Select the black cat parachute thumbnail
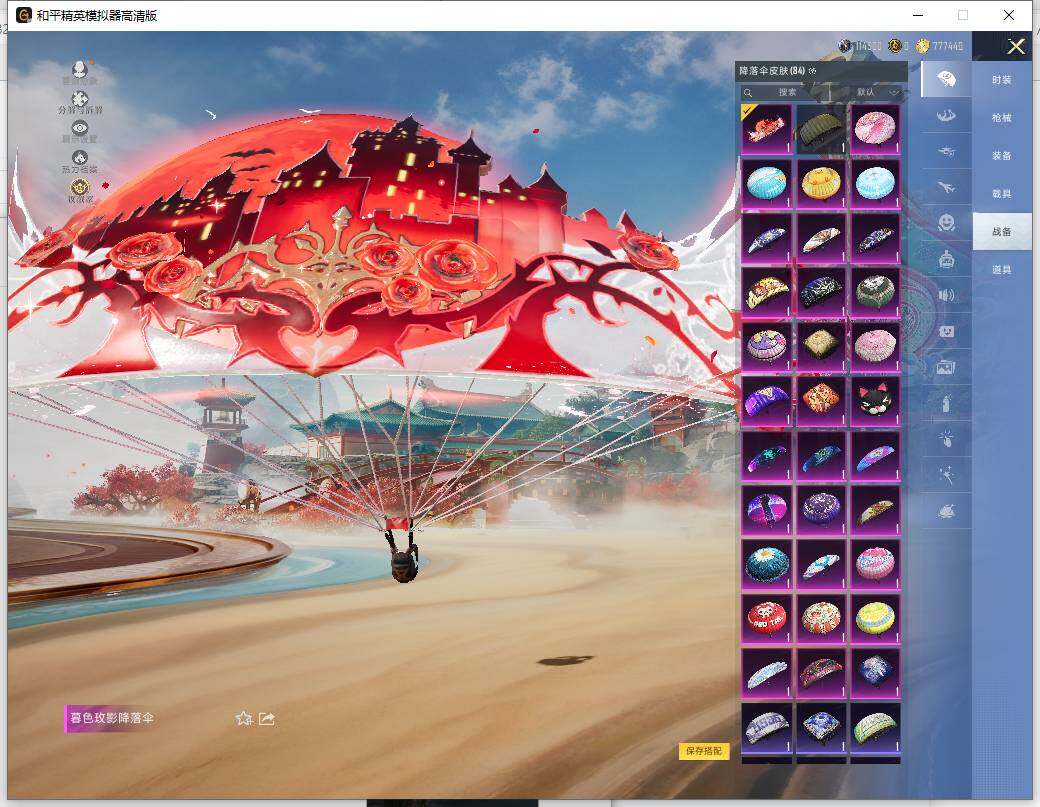 point(876,401)
